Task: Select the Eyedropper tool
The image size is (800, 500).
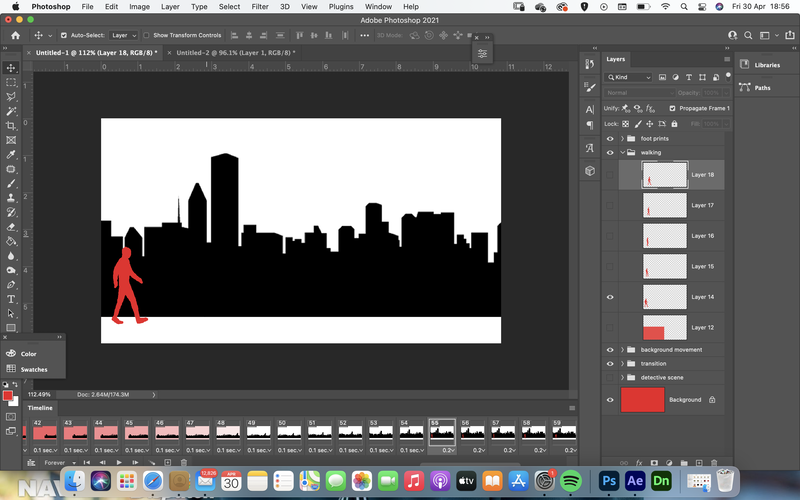Action: (x=11, y=155)
